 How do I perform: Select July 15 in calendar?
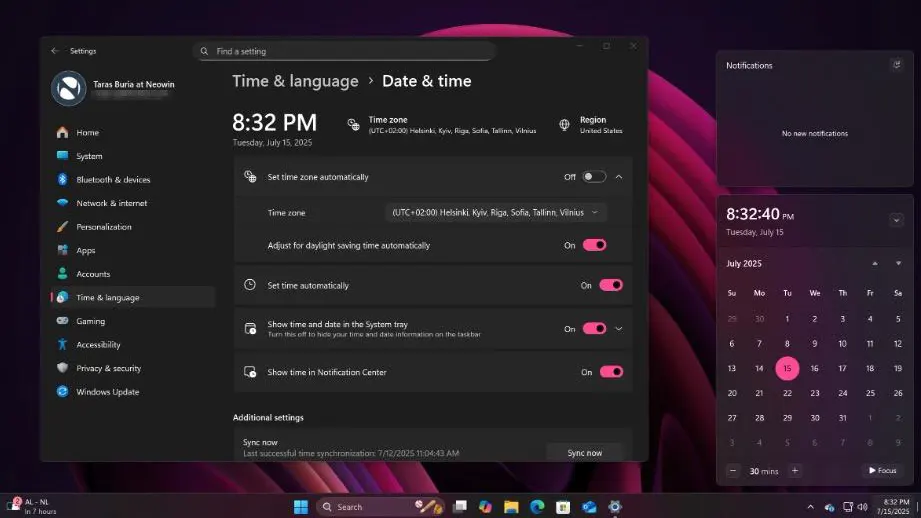(x=787, y=368)
